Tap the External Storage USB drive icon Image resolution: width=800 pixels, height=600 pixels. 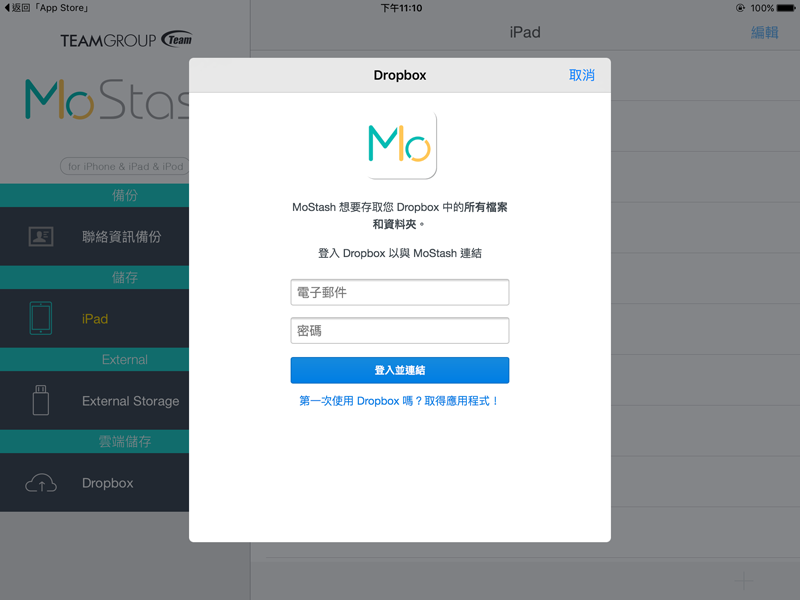tap(41, 401)
